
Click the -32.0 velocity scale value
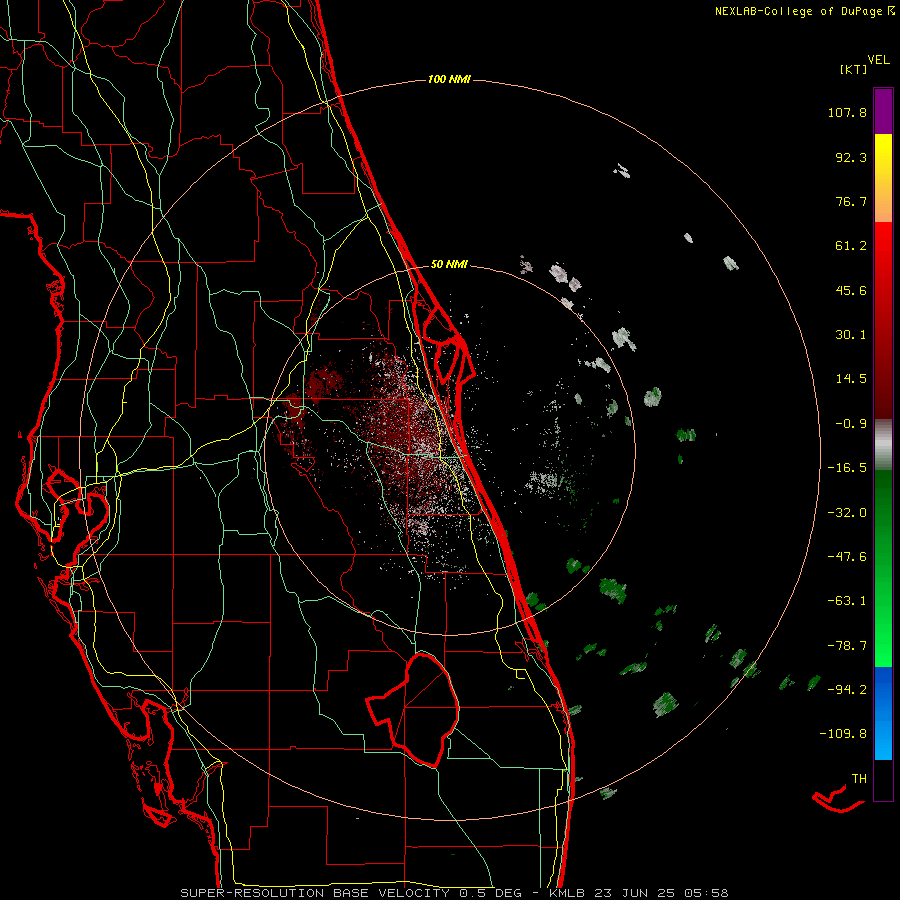847,513
